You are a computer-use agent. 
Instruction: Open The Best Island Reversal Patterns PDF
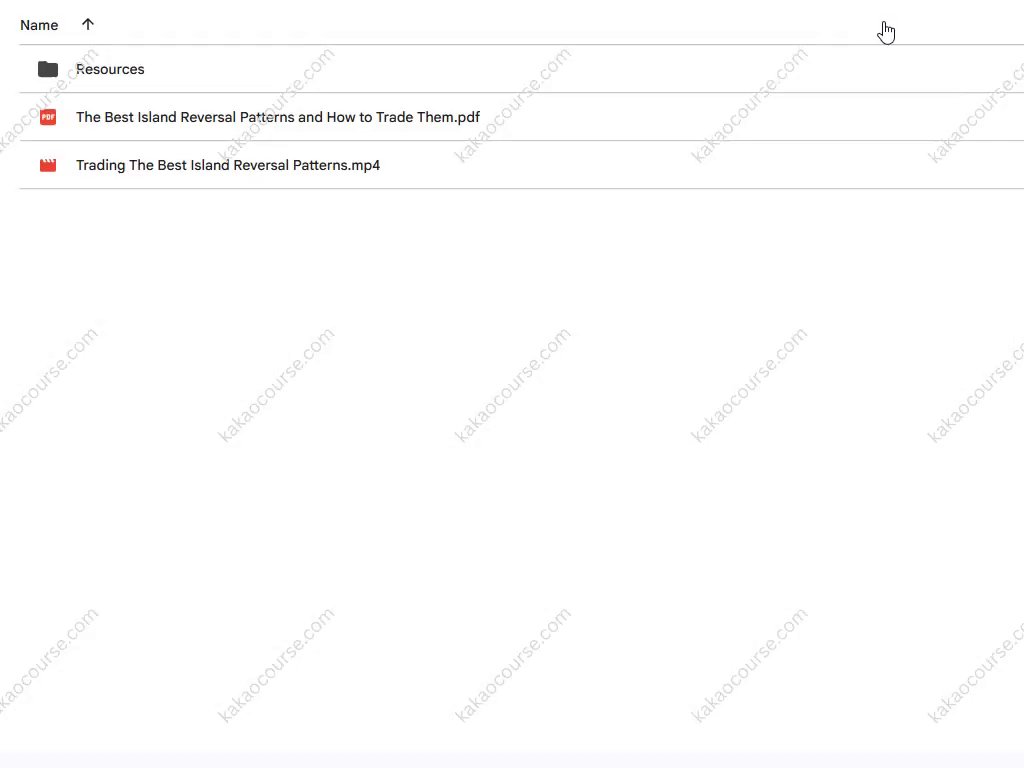point(278,118)
